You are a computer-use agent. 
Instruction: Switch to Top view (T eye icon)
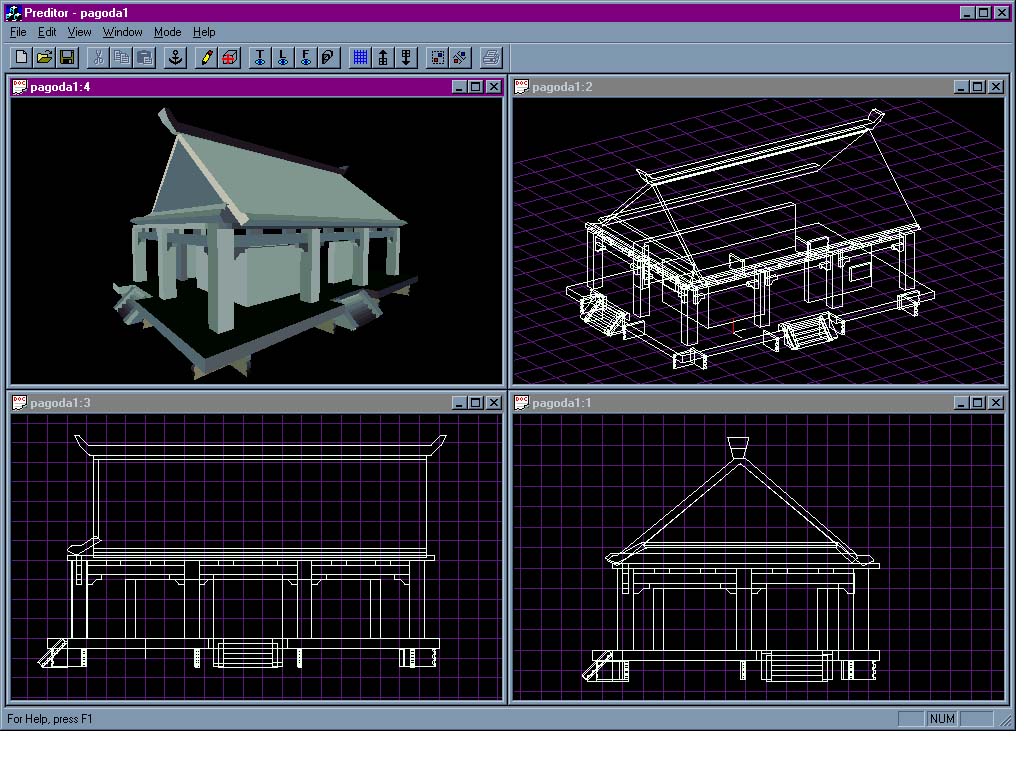tap(260, 57)
